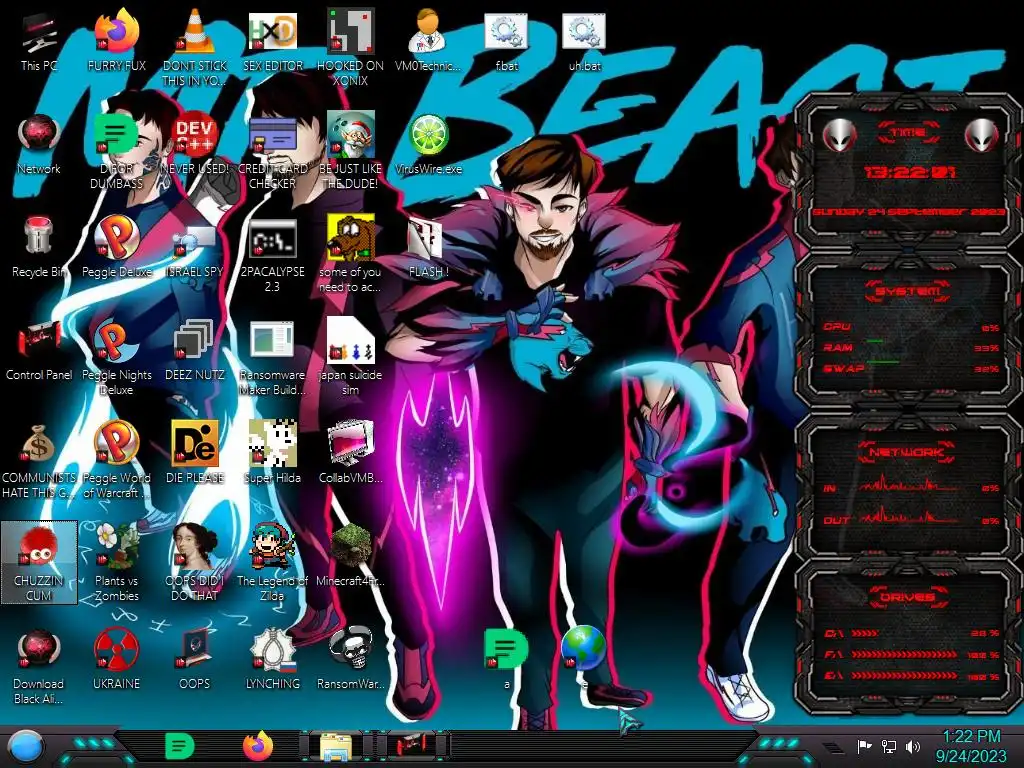This screenshot has height=768, width=1024.
Task: Select the green speech icon beside Network
Action: (117, 135)
